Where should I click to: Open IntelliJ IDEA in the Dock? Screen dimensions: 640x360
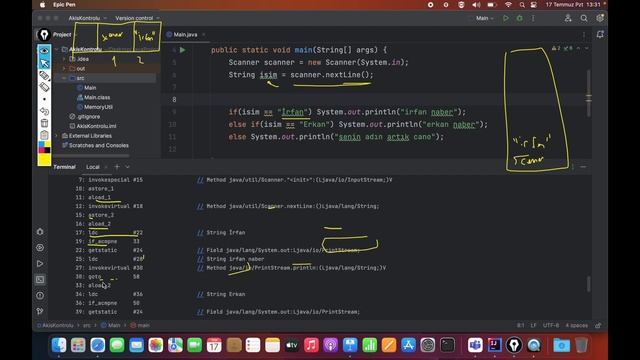point(495,345)
